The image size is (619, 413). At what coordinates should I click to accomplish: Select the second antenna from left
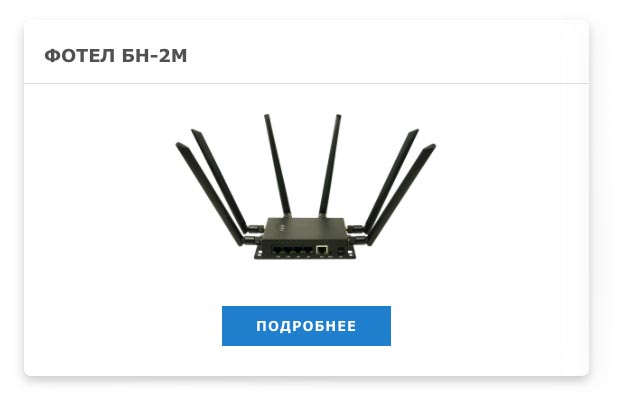(220, 178)
